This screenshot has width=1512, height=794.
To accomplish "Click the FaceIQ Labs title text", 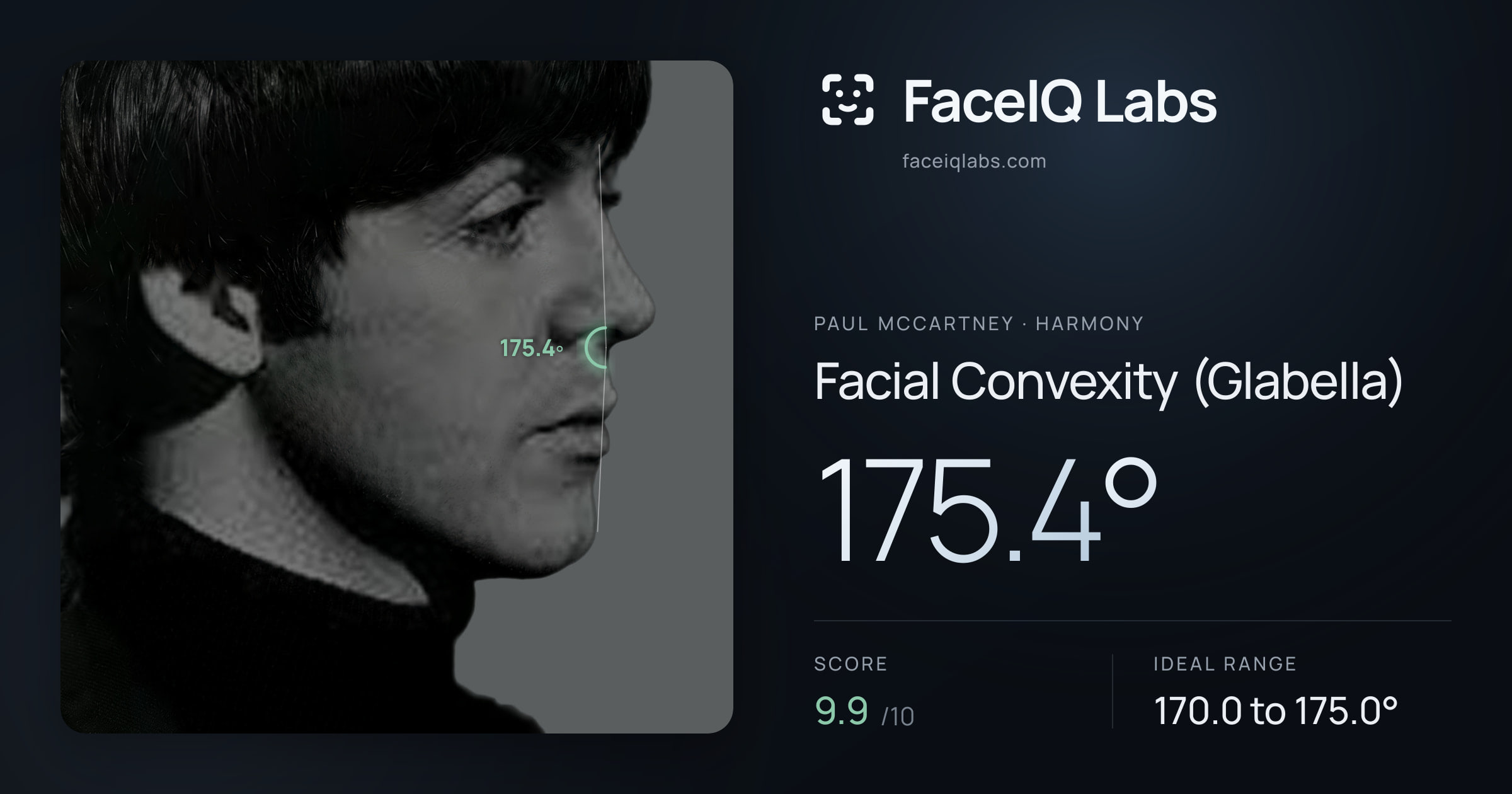I will (x=1060, y=101).
